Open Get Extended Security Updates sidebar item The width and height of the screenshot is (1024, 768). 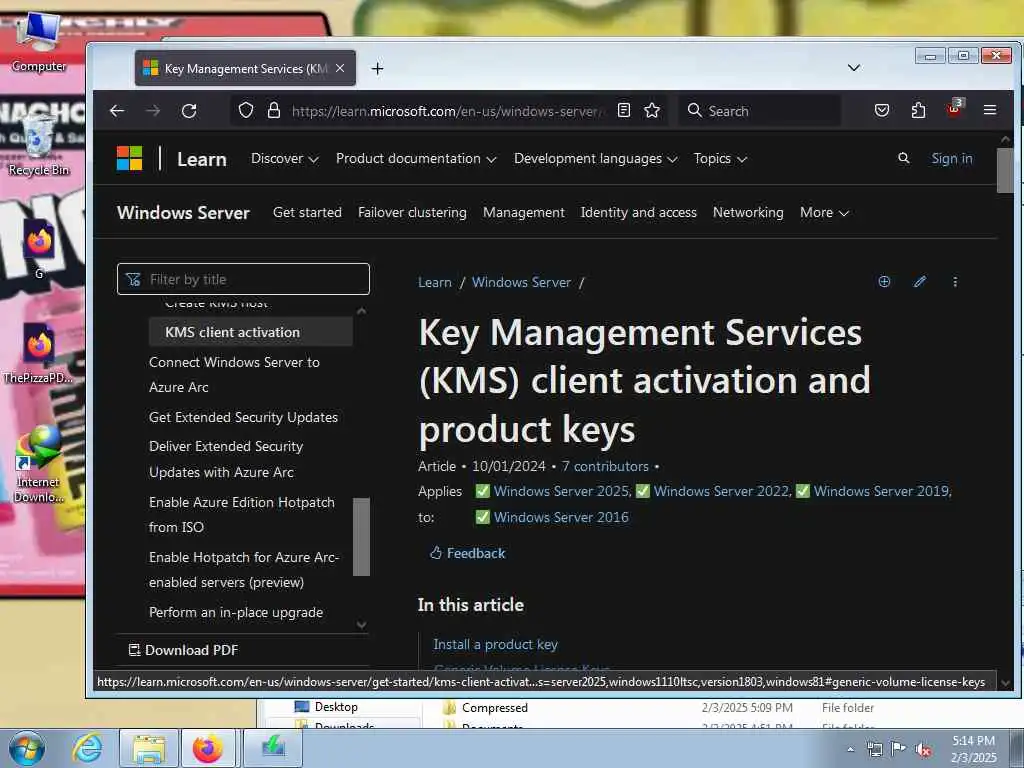243,417
